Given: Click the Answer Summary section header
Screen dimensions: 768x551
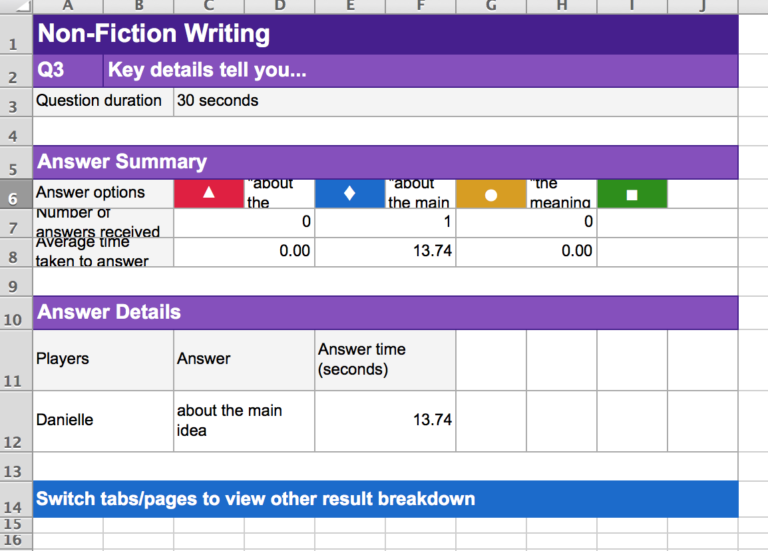Looking at the screenshot, I should 385,162.
